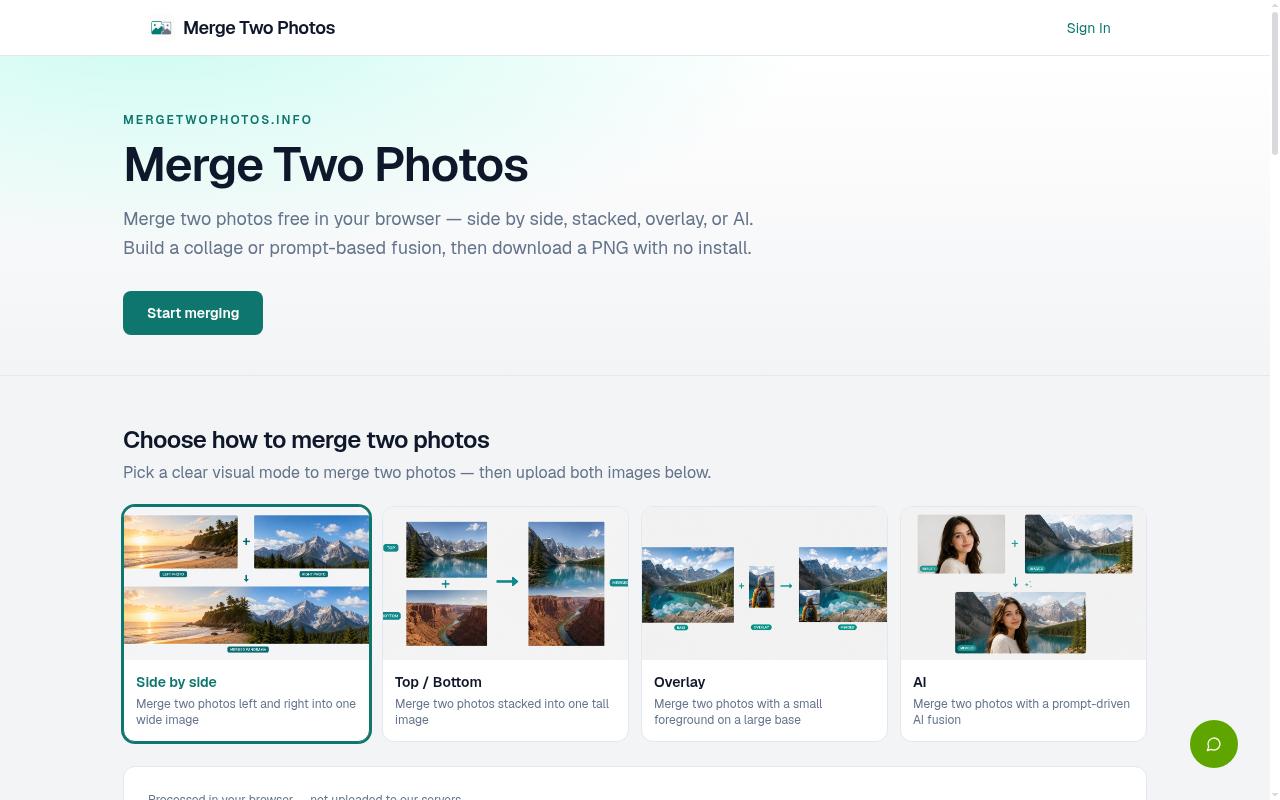Click 'Merge two photos left and right' description
The image size is (1280, 800).
[246, 712]
